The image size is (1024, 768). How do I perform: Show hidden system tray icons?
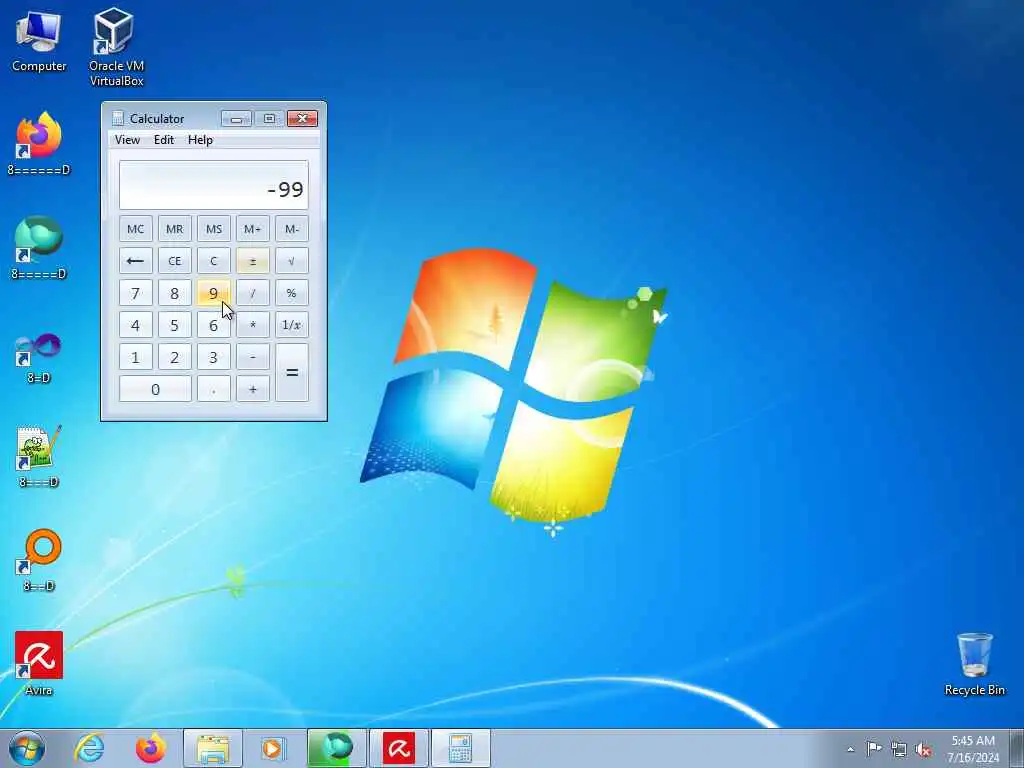pyautogui.click(x=850, y=749)
